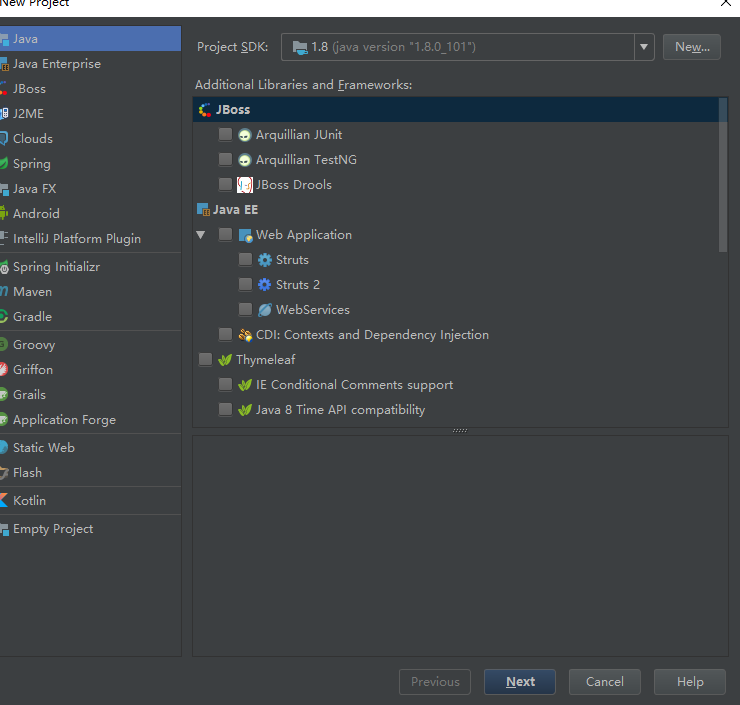Image resolution: width=740 pixels, height=705 pixels.
Task: Click the Previous button
Action: 435,682
